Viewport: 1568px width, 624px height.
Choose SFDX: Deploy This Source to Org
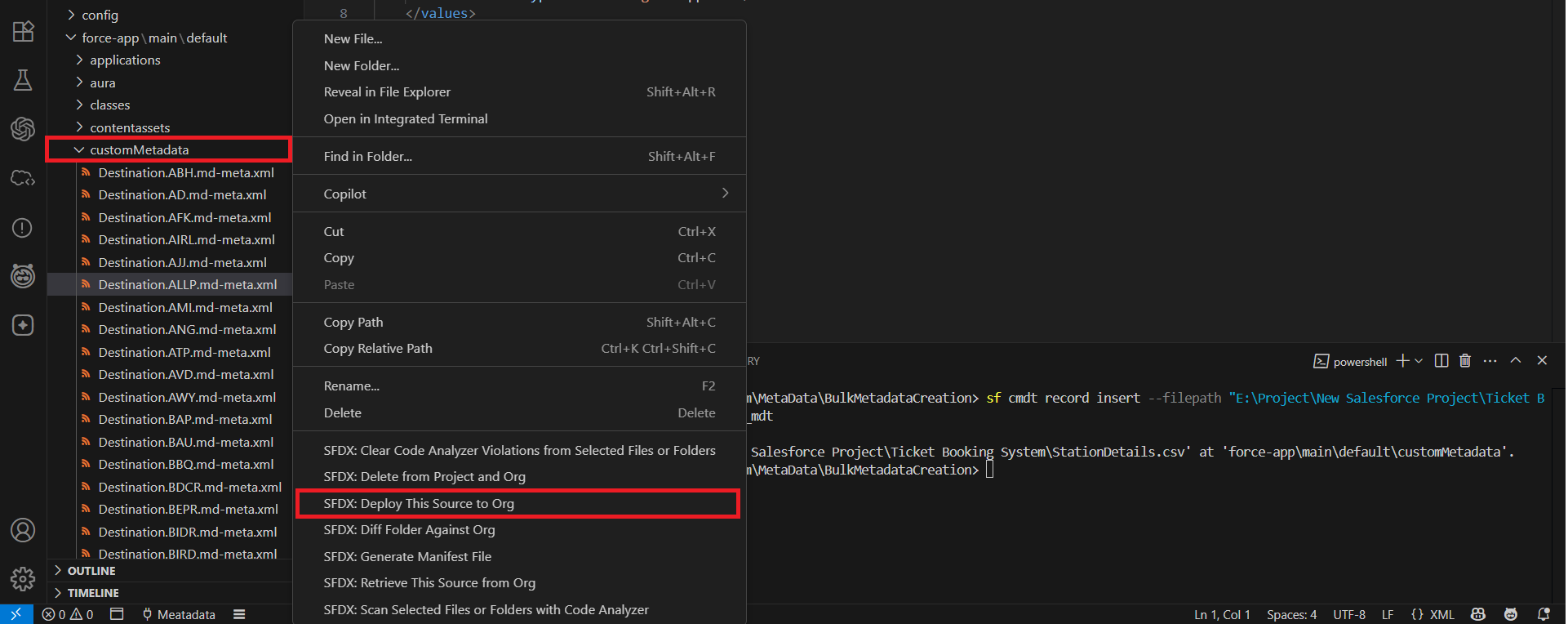tap(419, 504)
